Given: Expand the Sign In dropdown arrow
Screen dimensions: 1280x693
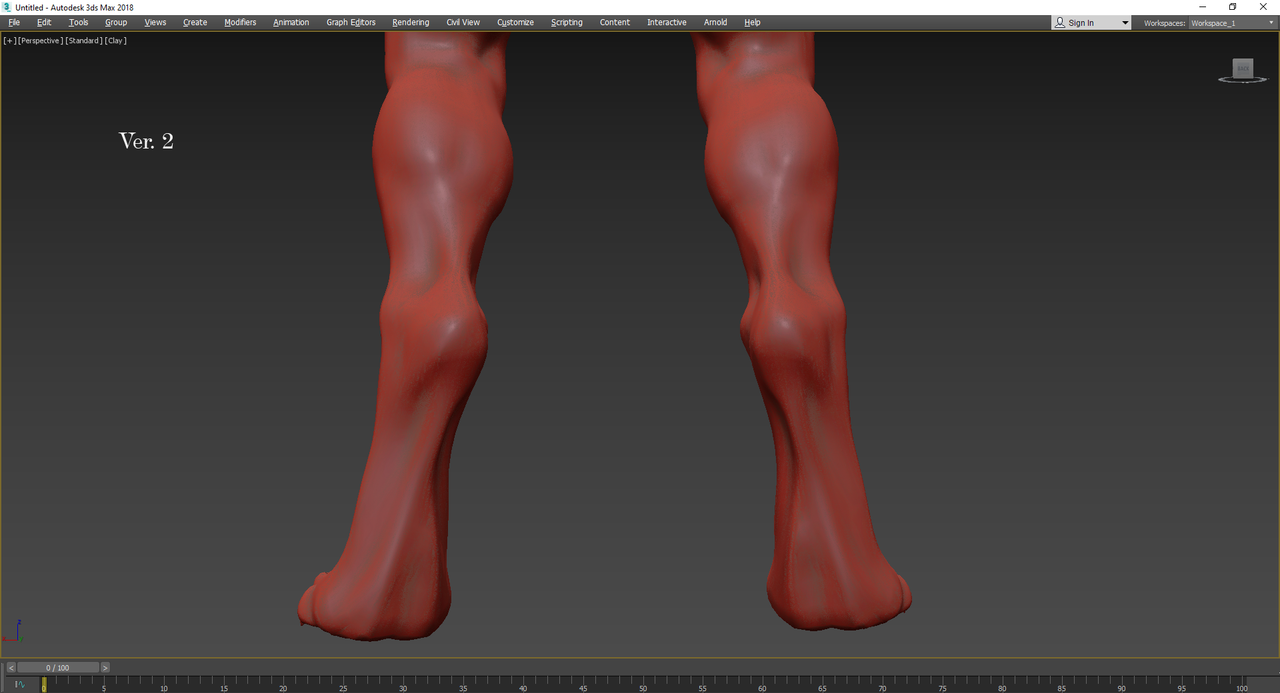Looking at the screenshot, I should 1124,23.
